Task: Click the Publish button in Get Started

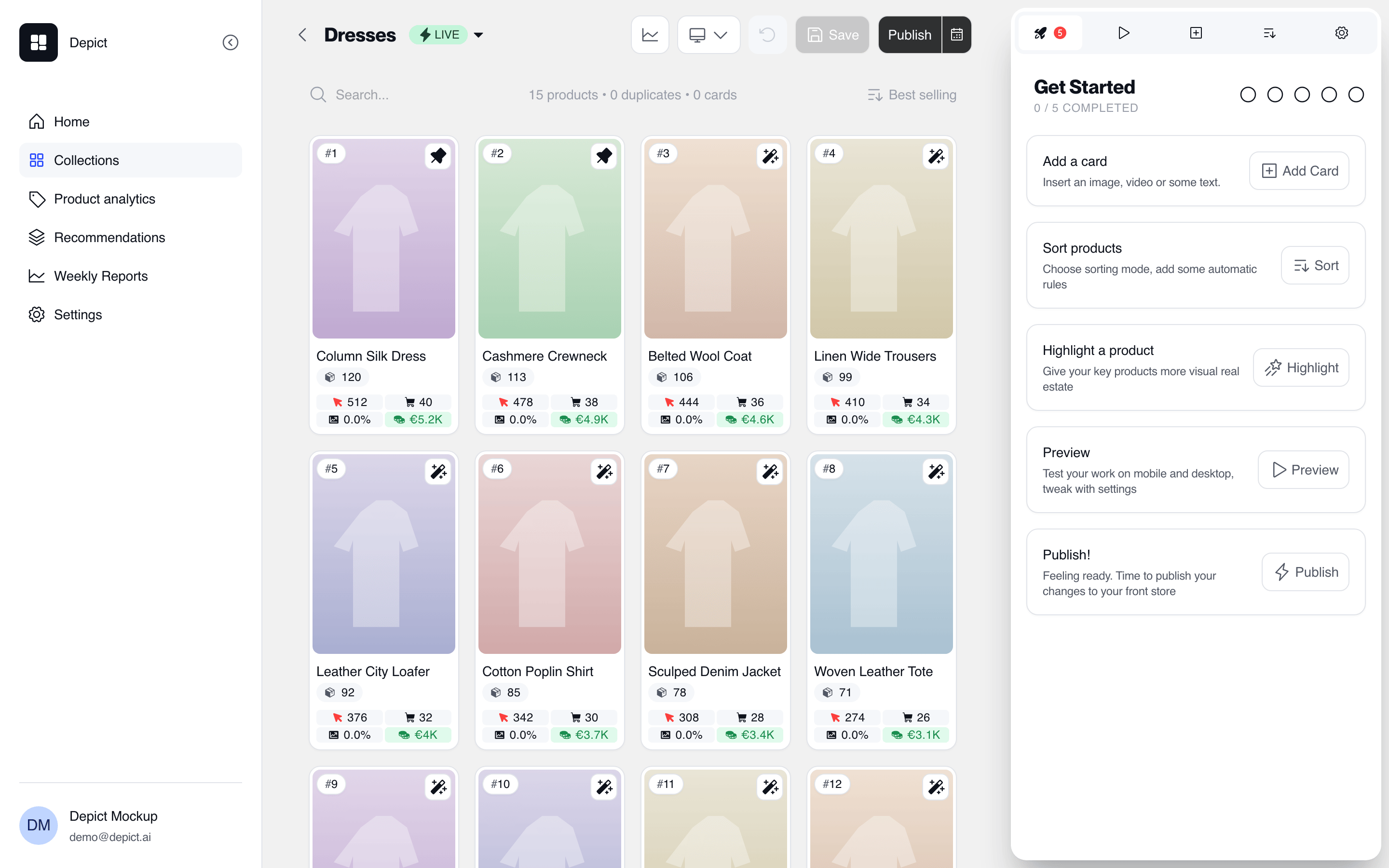Action: [x=1305, y=572]
